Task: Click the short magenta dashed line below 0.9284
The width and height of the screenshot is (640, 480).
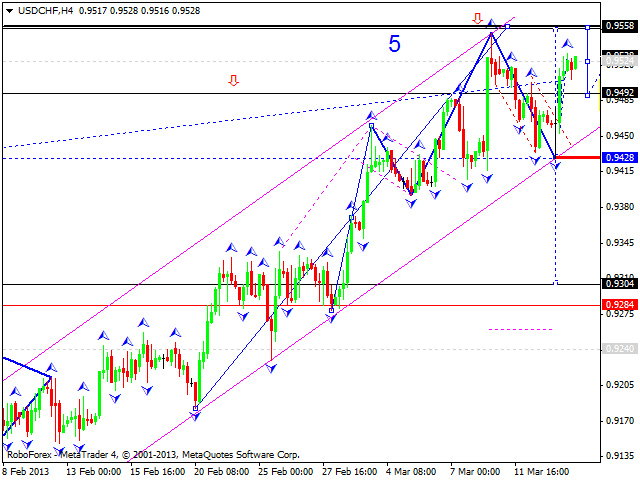Action: point(520,329)
